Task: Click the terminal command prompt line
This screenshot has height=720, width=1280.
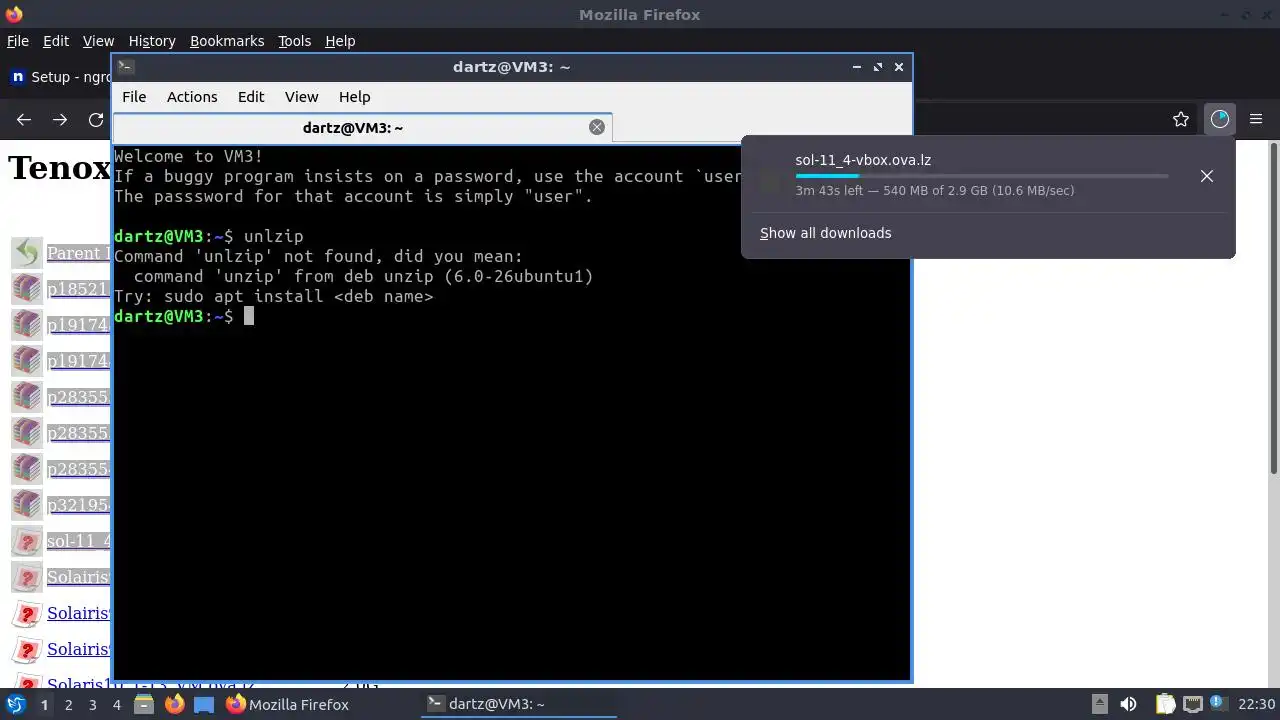Action: pos(184,316)
